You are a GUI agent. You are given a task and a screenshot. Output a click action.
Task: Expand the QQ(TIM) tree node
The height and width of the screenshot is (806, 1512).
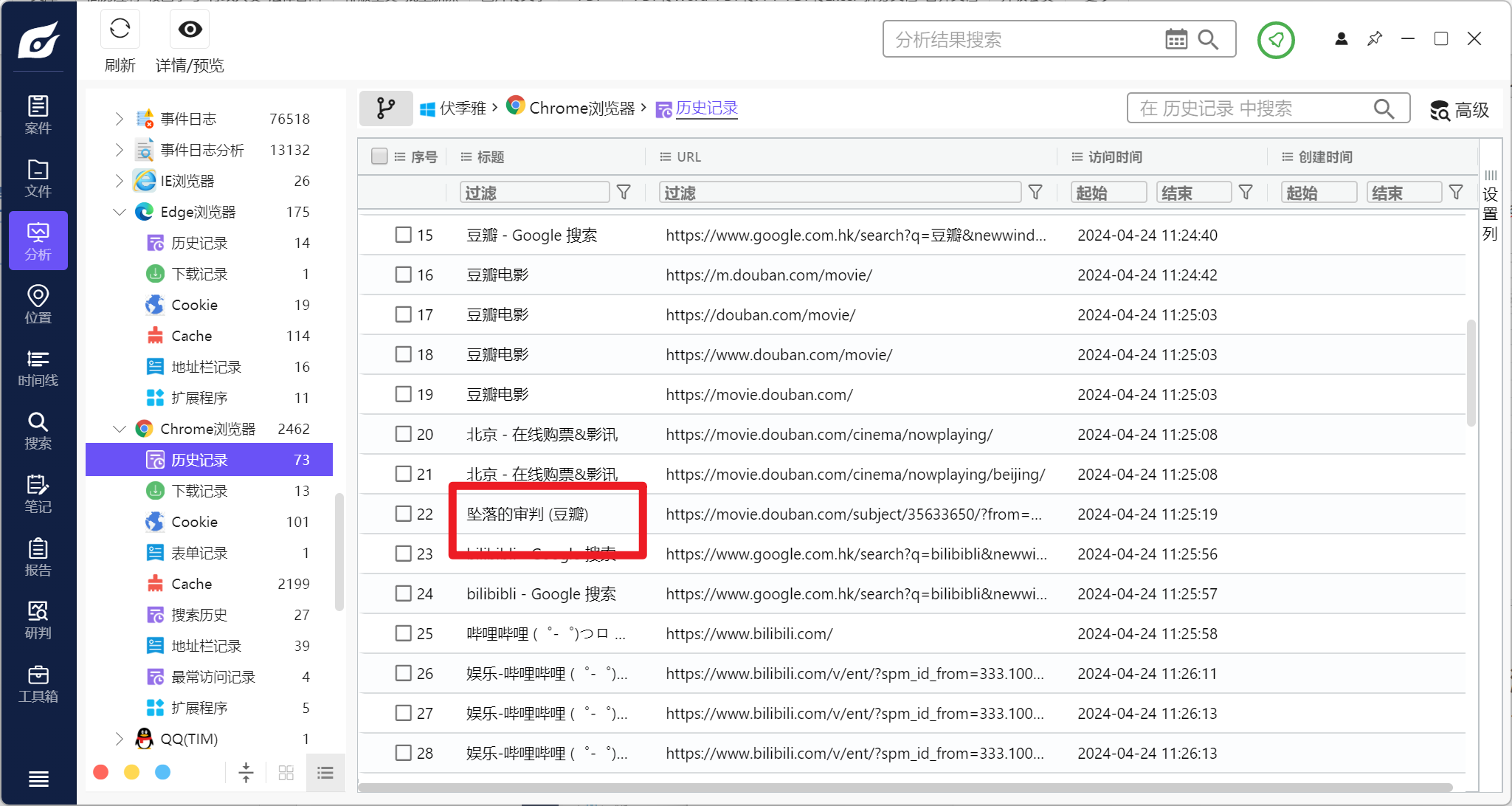point(120,739)
